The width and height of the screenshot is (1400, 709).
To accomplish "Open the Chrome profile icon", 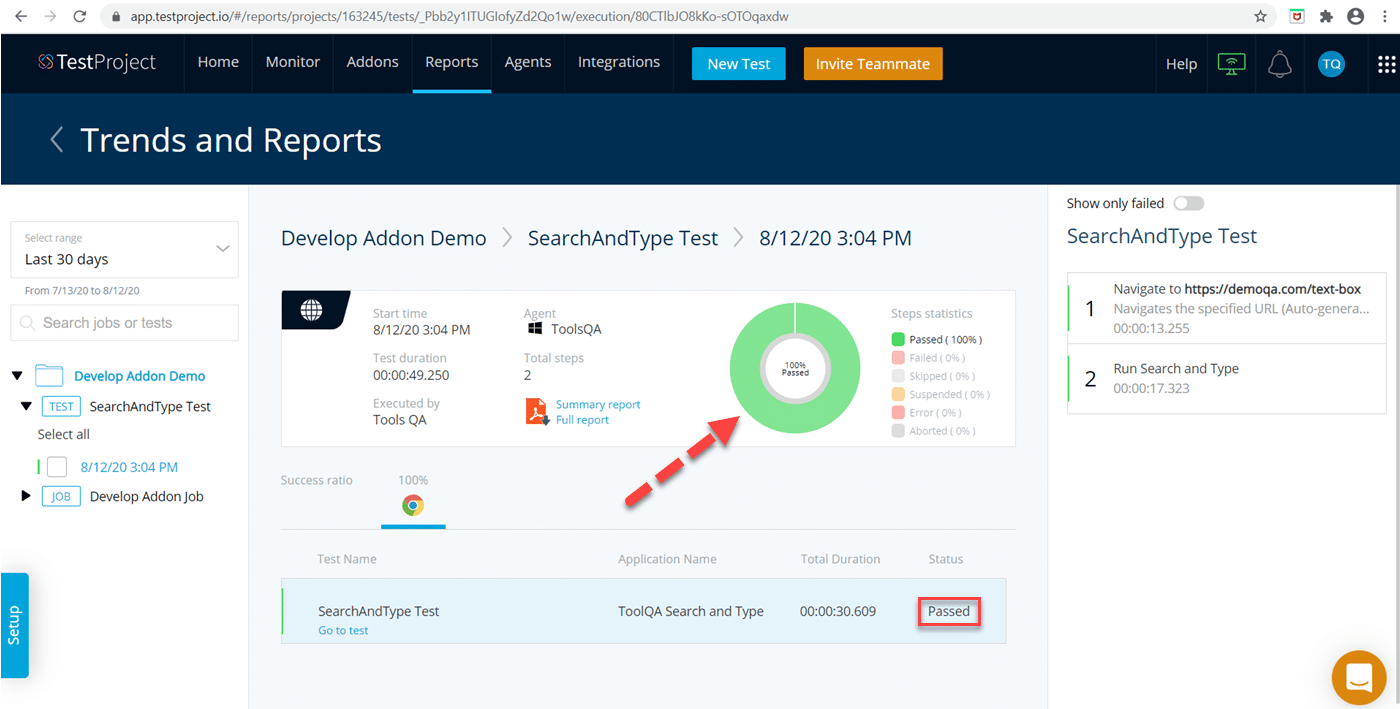I will coord(1355,16).
